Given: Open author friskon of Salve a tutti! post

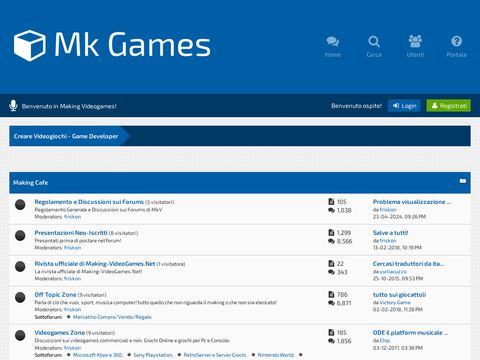Looking at the screenshot, I should (x=388, y=241).
